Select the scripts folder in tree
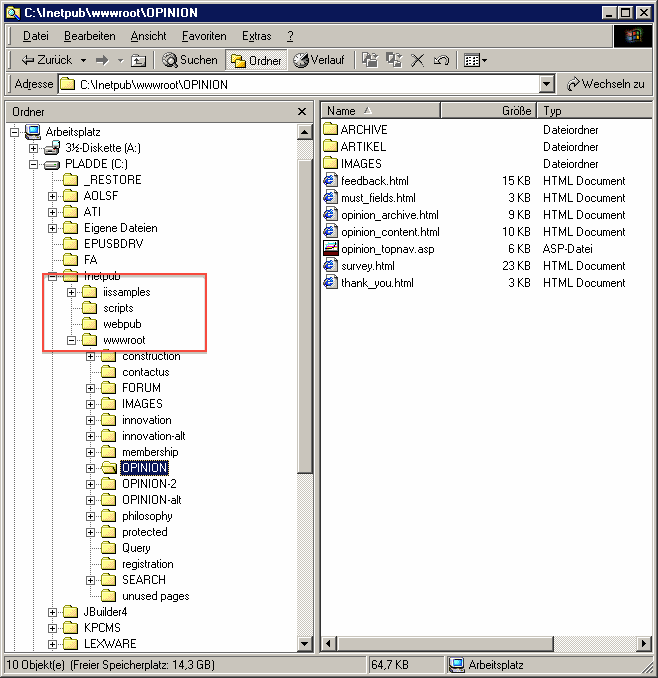658x678 pixels. (108, 308)
